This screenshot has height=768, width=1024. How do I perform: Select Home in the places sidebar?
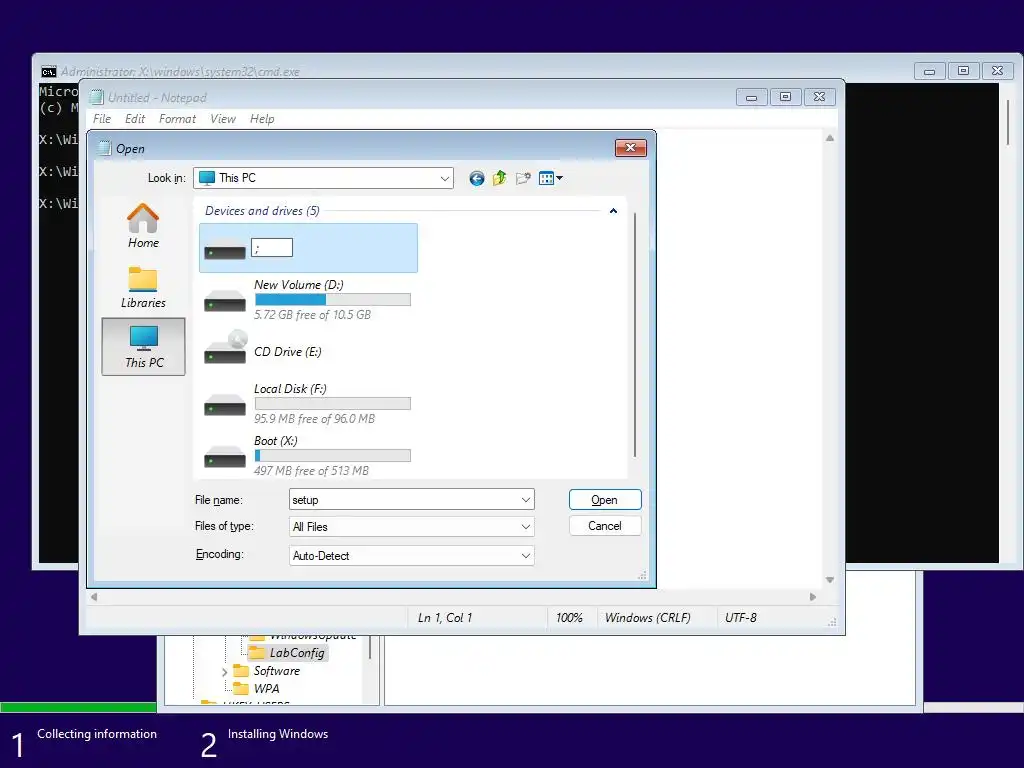tap(143, 226)
